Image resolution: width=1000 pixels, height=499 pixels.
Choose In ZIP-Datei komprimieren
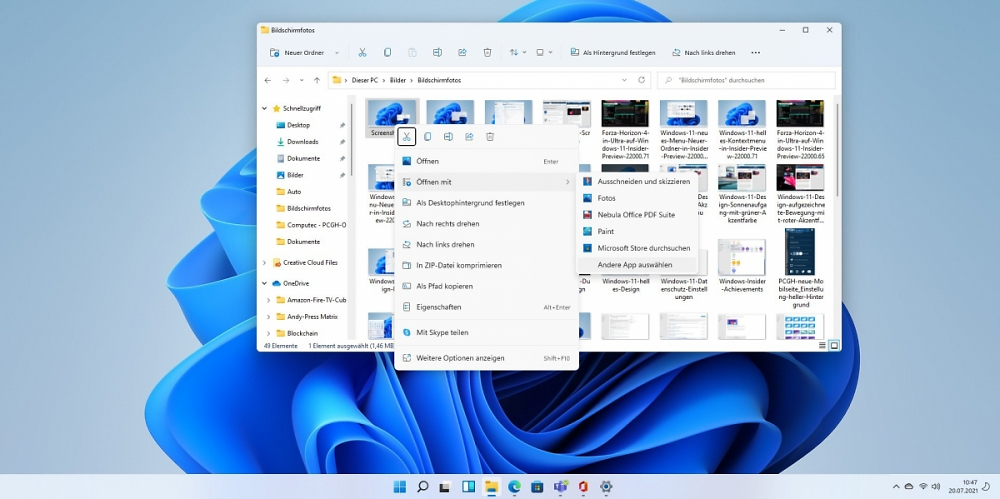click(x=486, y=265)
